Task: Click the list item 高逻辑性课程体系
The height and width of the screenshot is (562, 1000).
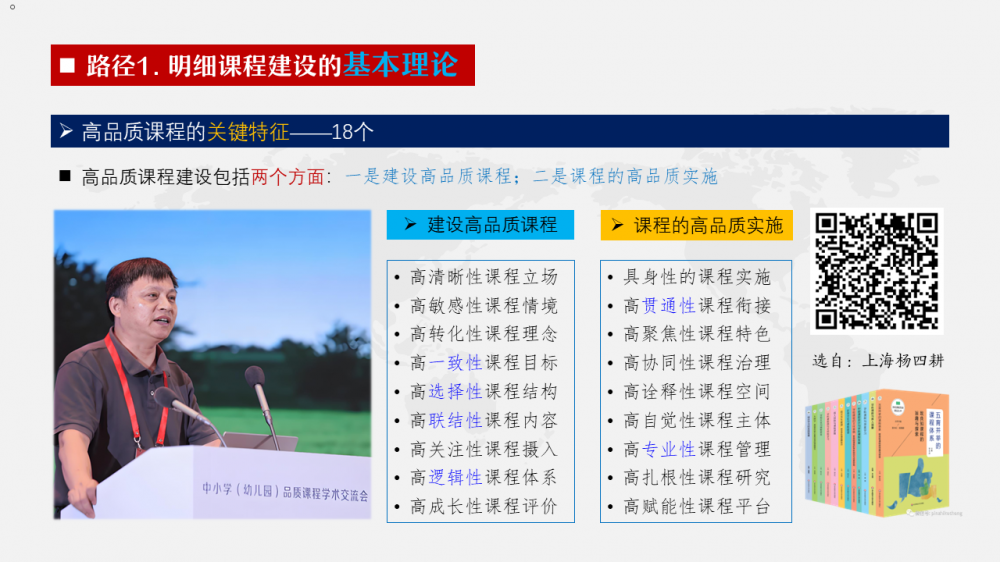Action: pos(484,477)
